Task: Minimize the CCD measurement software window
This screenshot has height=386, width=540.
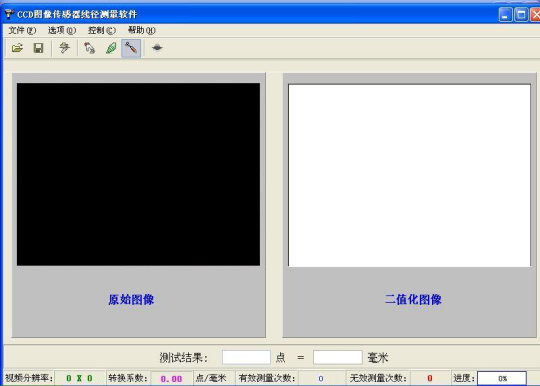Action: pos(505,15)
